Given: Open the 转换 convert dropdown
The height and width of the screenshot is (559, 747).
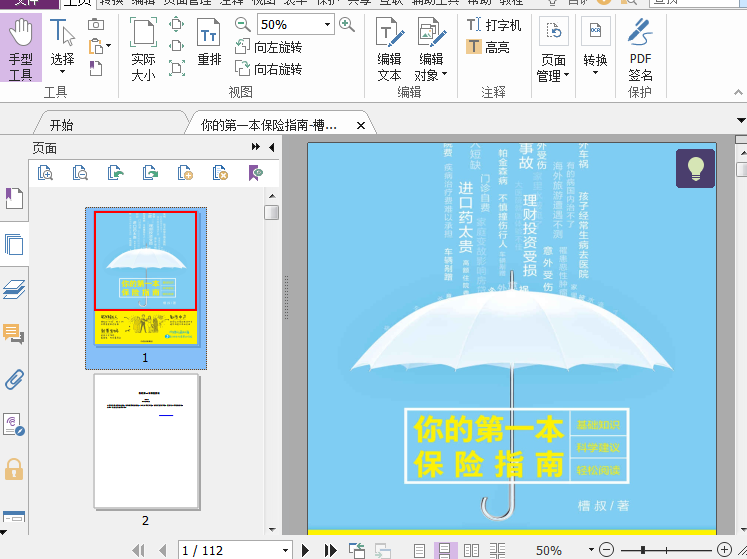Looking at the screenshot, I should 596,48.
